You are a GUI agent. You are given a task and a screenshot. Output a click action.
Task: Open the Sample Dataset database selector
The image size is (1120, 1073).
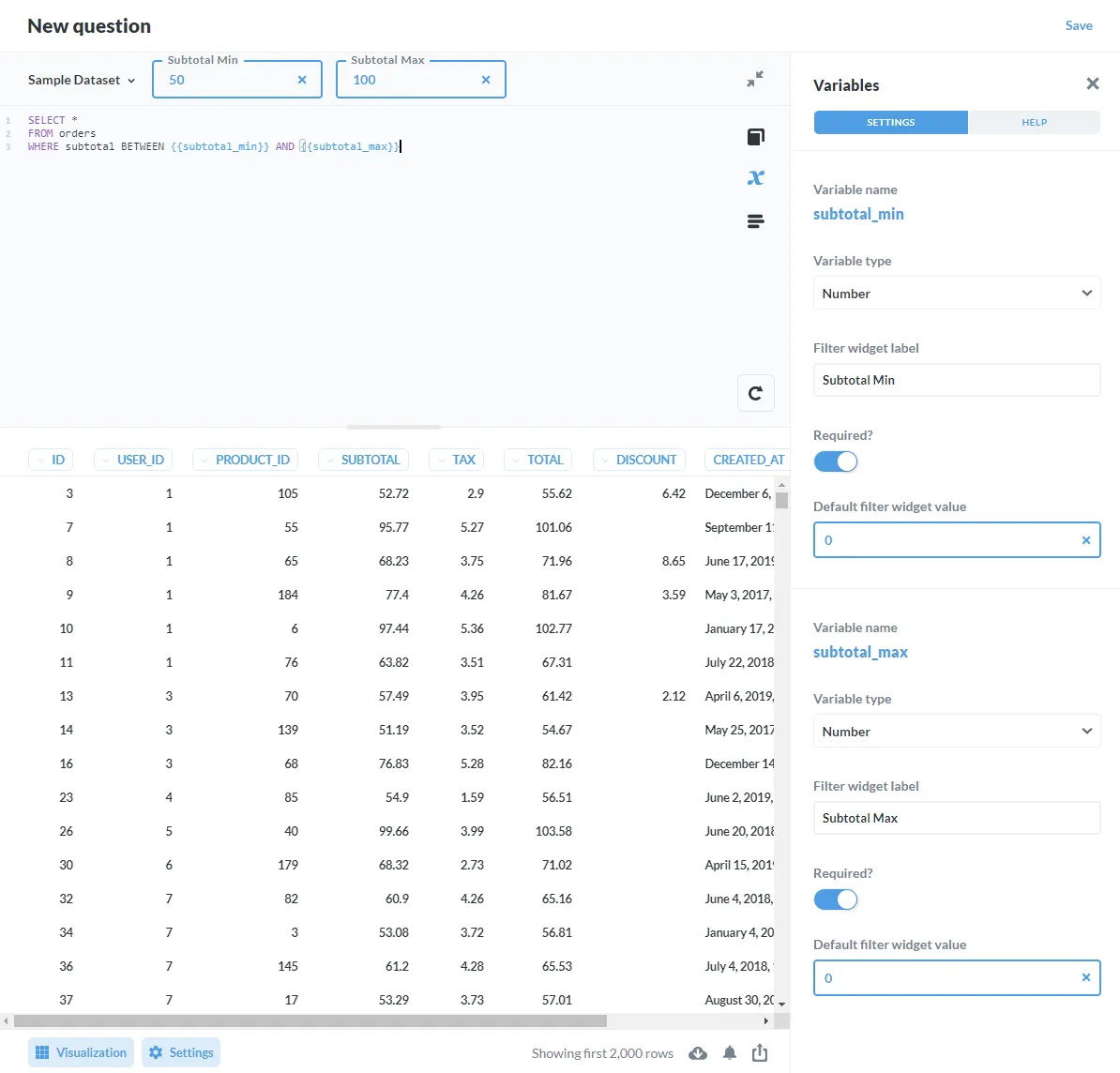[82, 80]
